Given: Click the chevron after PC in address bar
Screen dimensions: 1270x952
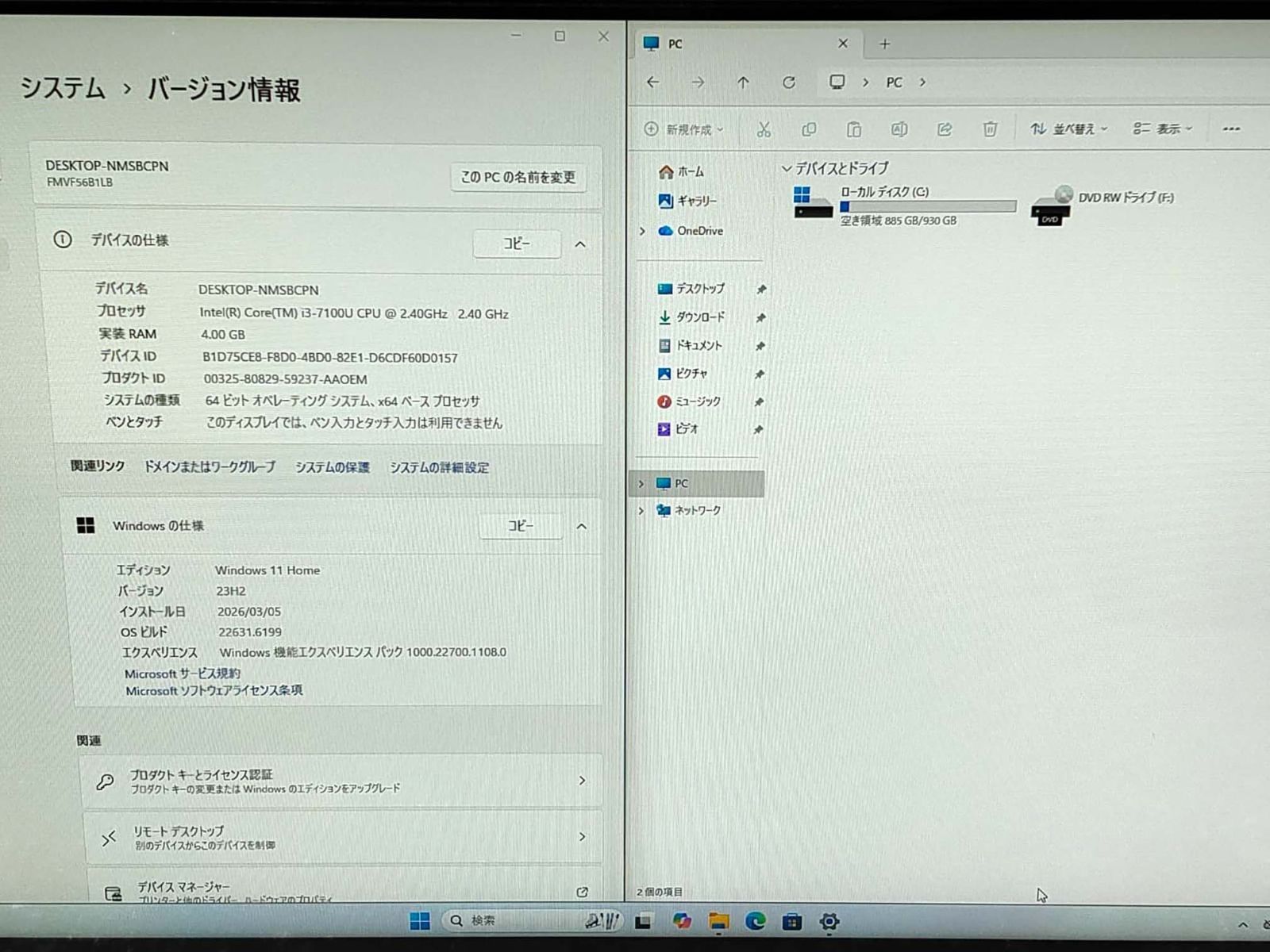Looking at the screenshot, I should (922, 83).
